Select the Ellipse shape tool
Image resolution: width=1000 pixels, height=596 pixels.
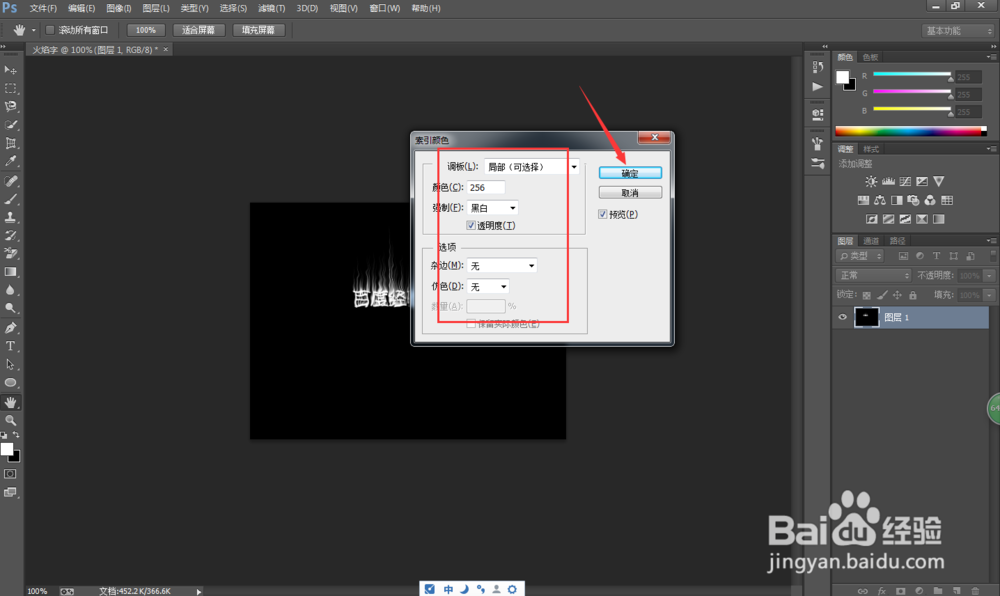pos(11,383)
